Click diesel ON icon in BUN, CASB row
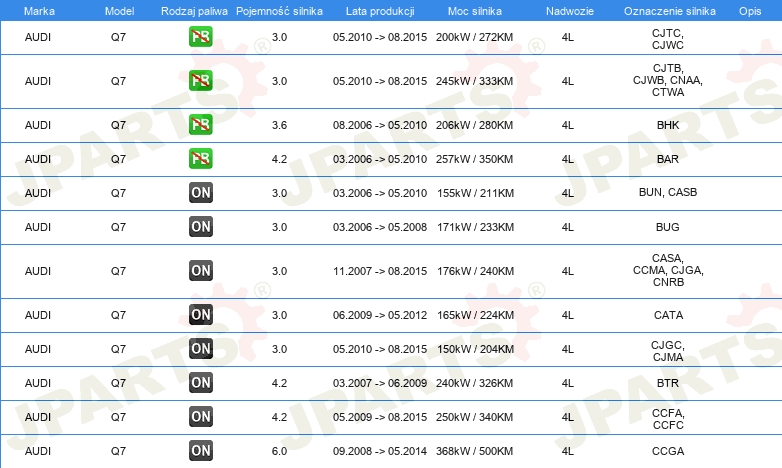Screen dimensions: 782x468 pos(200,192)
